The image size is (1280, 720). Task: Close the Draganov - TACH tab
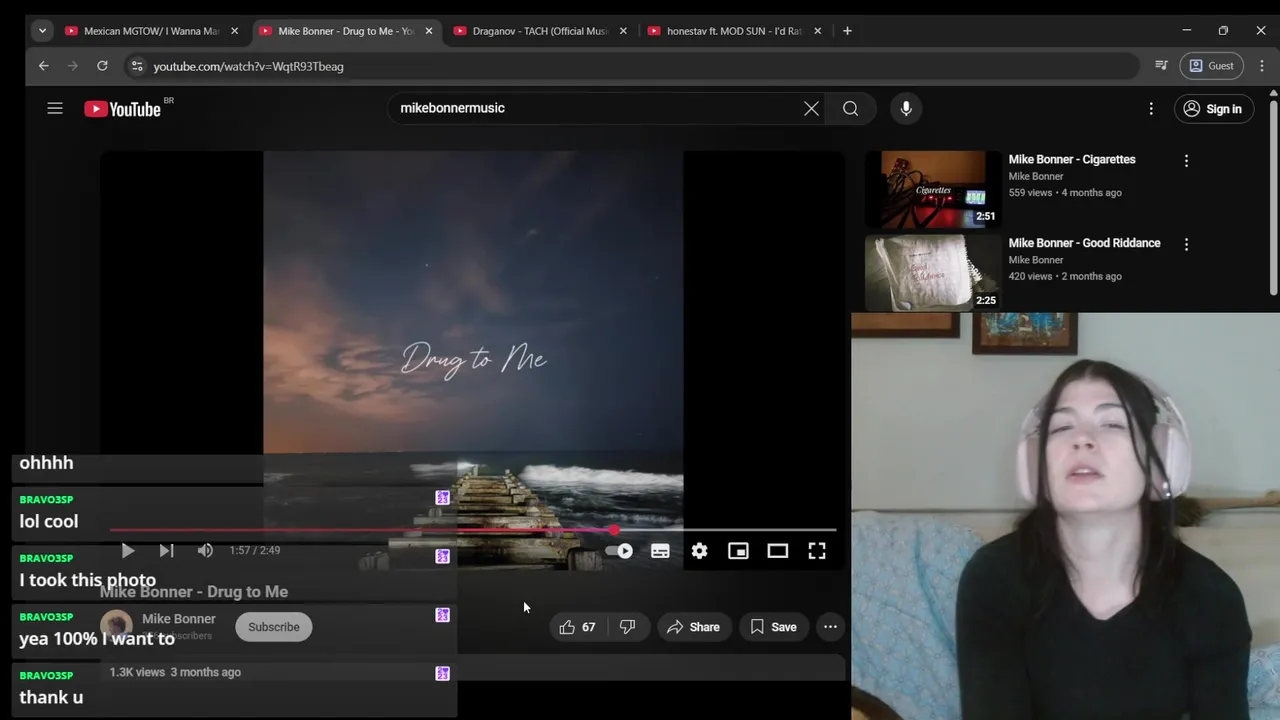pyautogui.click(x=623, y=31)
